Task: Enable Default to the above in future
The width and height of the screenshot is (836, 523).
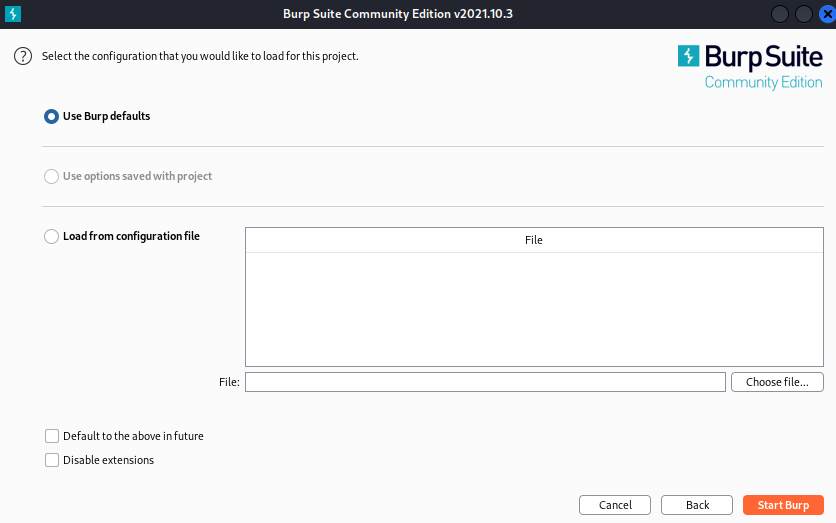Action: click(52, 436)
